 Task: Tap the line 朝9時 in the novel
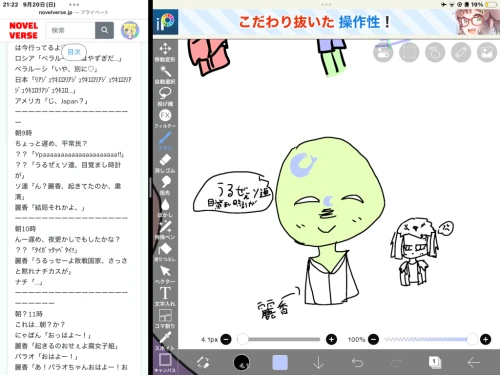23,133
